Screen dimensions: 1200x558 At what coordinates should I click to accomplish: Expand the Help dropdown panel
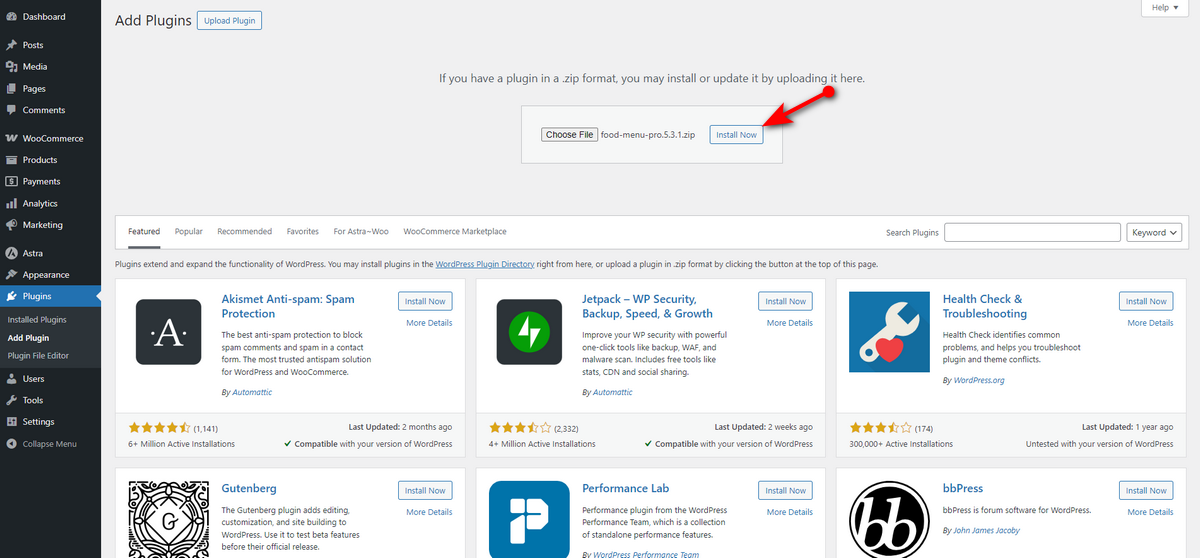[1165, 8]
